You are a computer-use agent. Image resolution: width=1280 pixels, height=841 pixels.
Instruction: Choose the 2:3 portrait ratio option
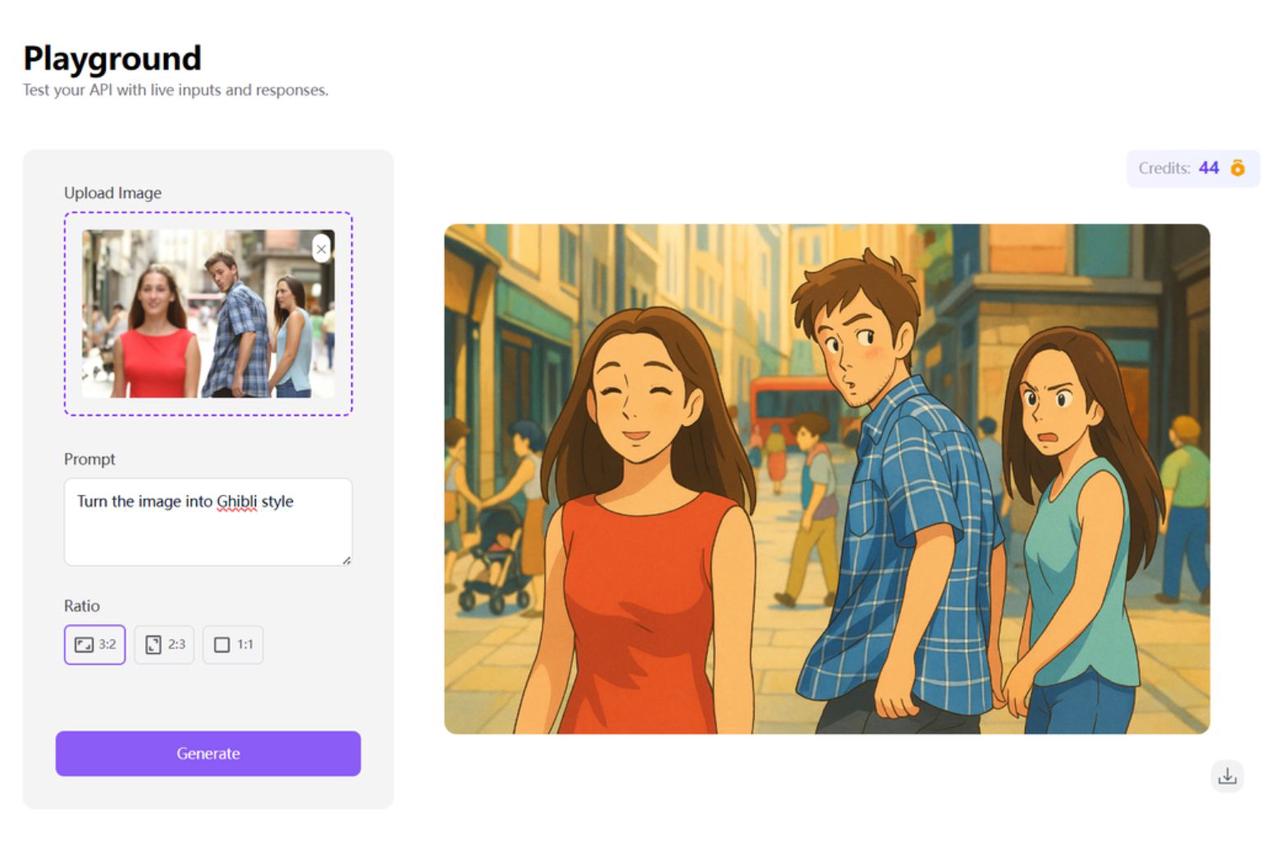click(165, 645)
